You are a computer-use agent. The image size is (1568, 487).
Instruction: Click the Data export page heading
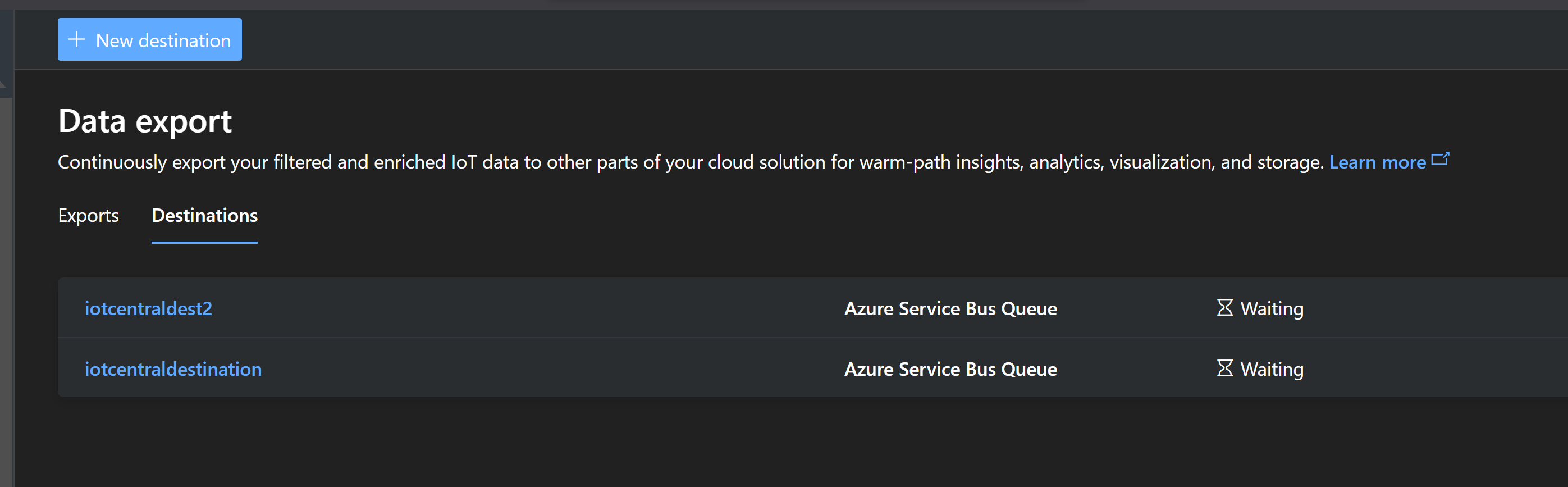pyautogui.click(x=145, y=121)
